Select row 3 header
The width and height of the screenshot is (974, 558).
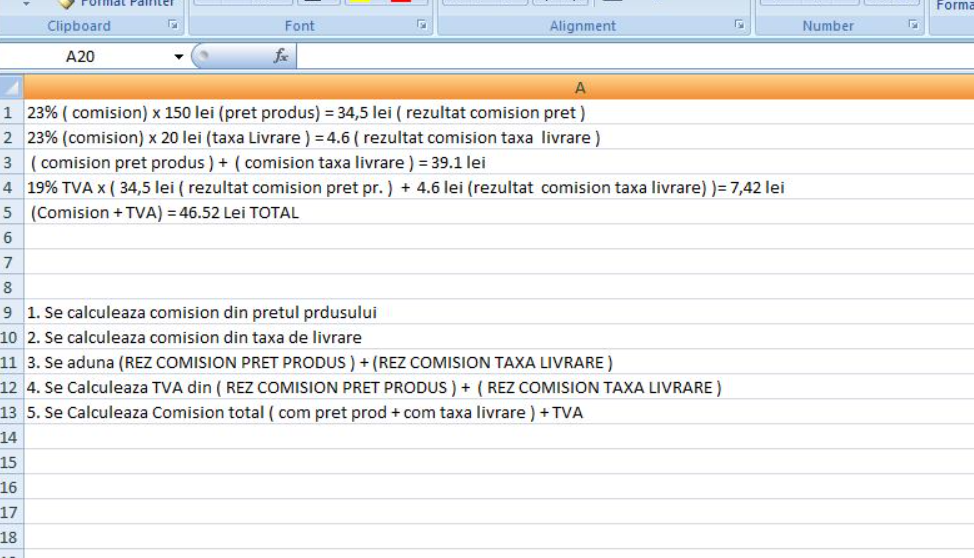click(x=11, y=162)
